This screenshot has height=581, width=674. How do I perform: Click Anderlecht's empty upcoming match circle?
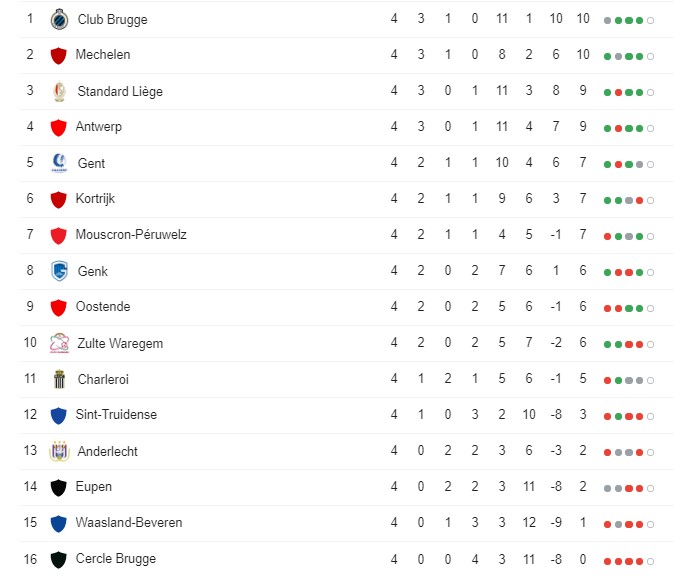click(650, 453)
